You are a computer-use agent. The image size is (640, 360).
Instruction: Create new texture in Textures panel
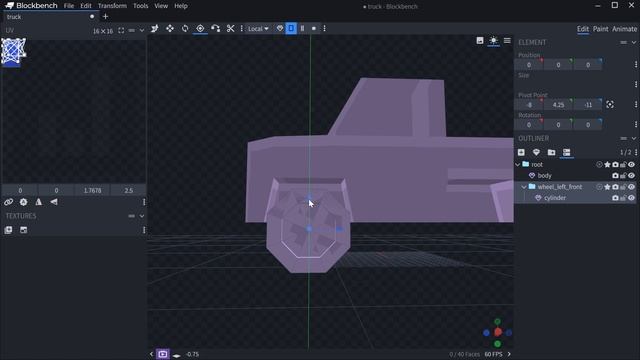point(24,230)
